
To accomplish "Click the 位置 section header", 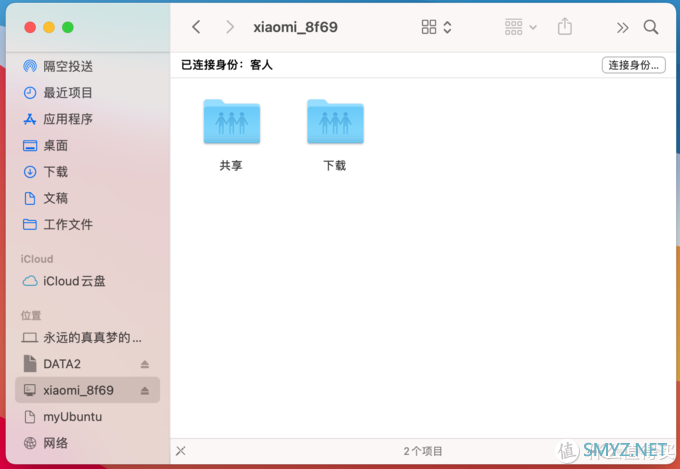I will 31,315.
